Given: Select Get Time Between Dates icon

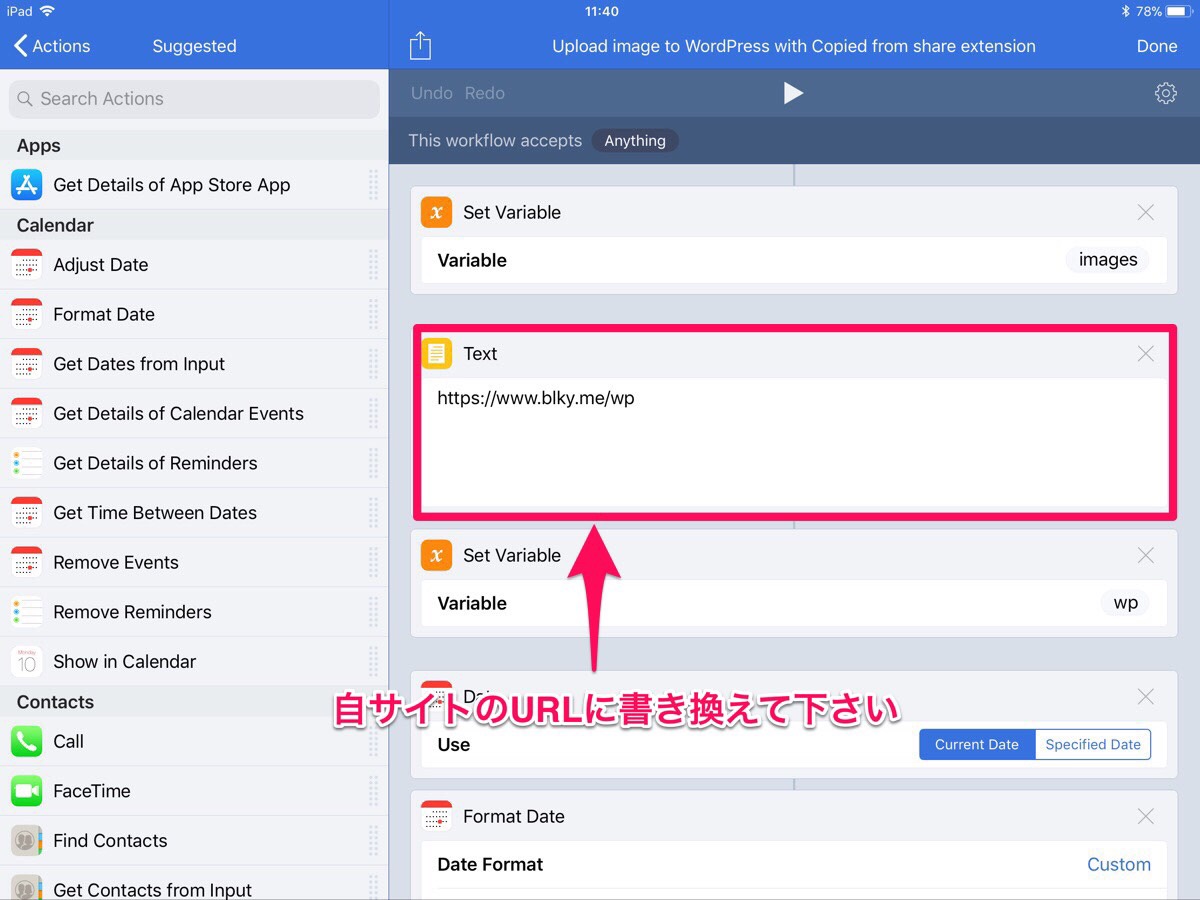Looking at the screenshot, I should click(26, 513).
